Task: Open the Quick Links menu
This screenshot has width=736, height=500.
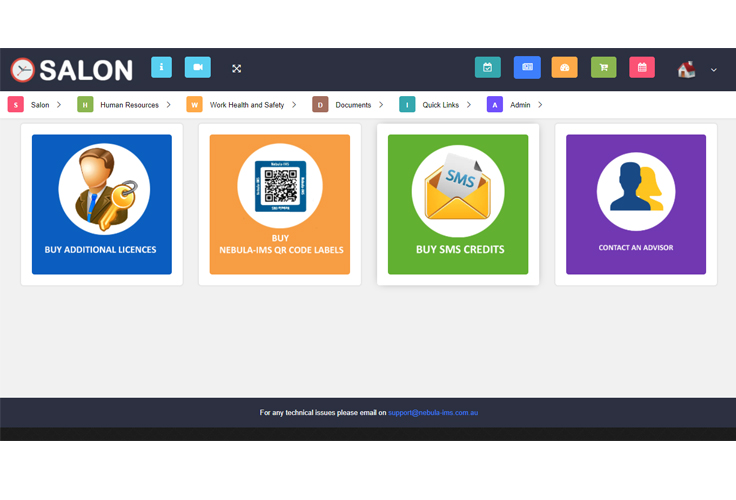Action: pyautogui.click(x=440, y=105)
